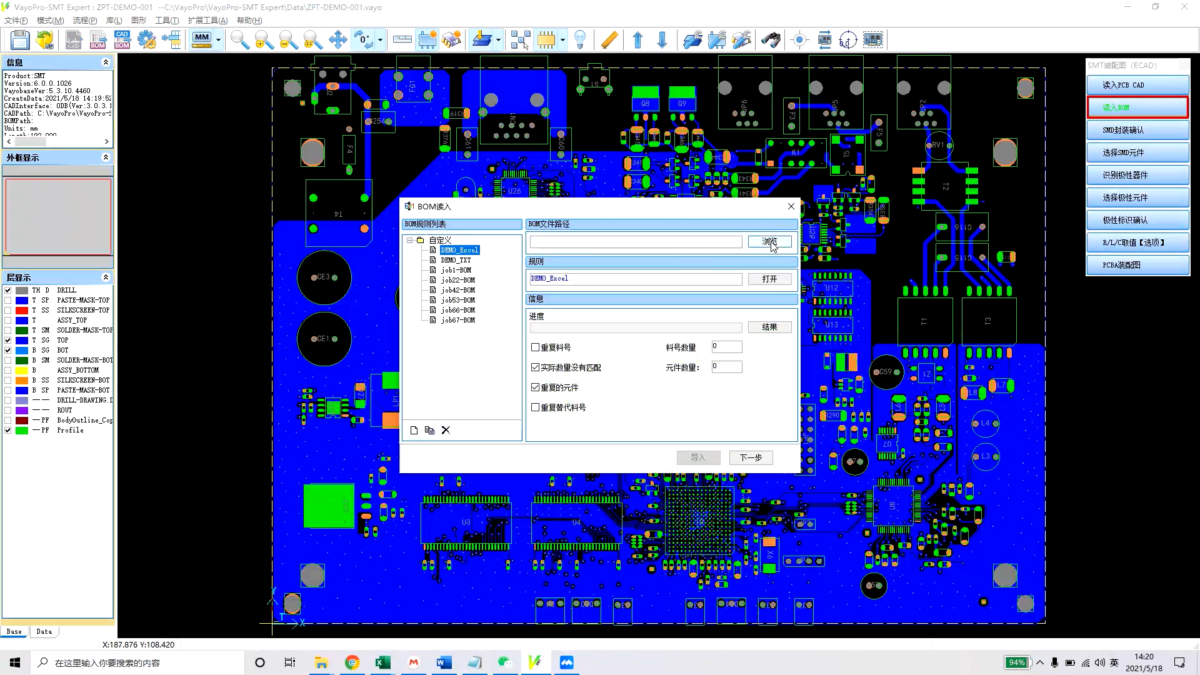Click the 下一步 button
Image resolution: width=1200 pixels, height=675 pixels.
[x=750, y=457]
